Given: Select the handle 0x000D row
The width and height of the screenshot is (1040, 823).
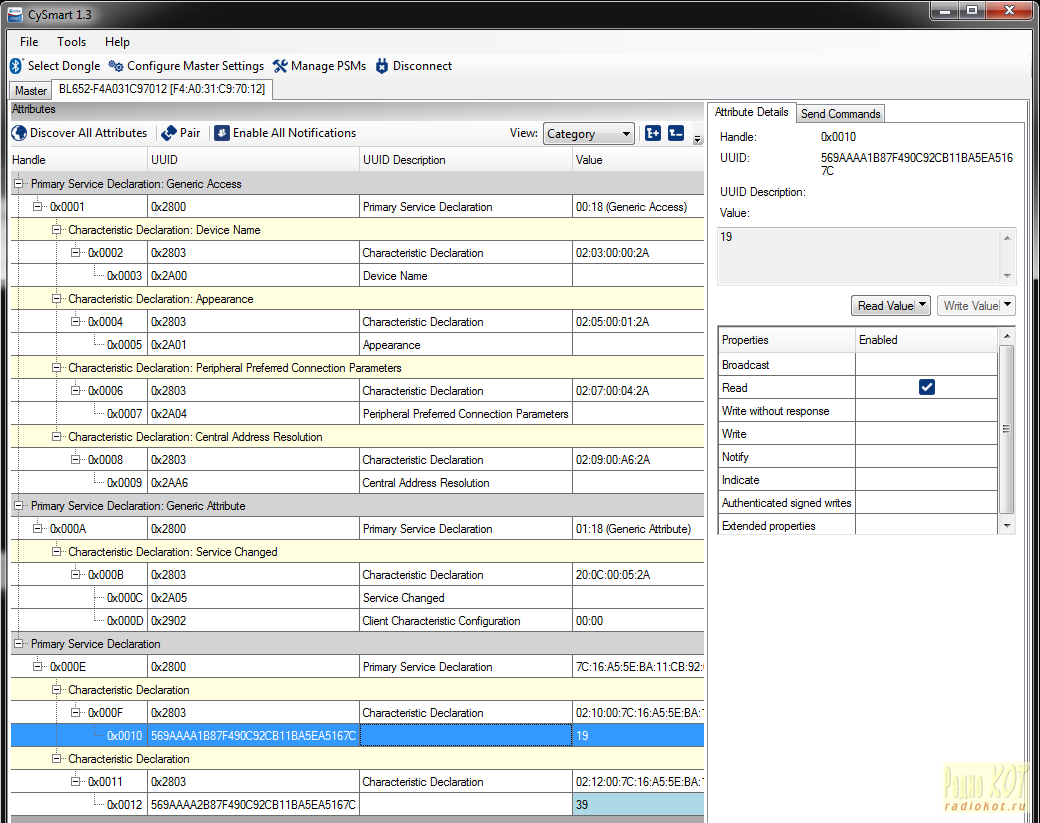Looking at the screenshot, I should [x=357, y=620].
